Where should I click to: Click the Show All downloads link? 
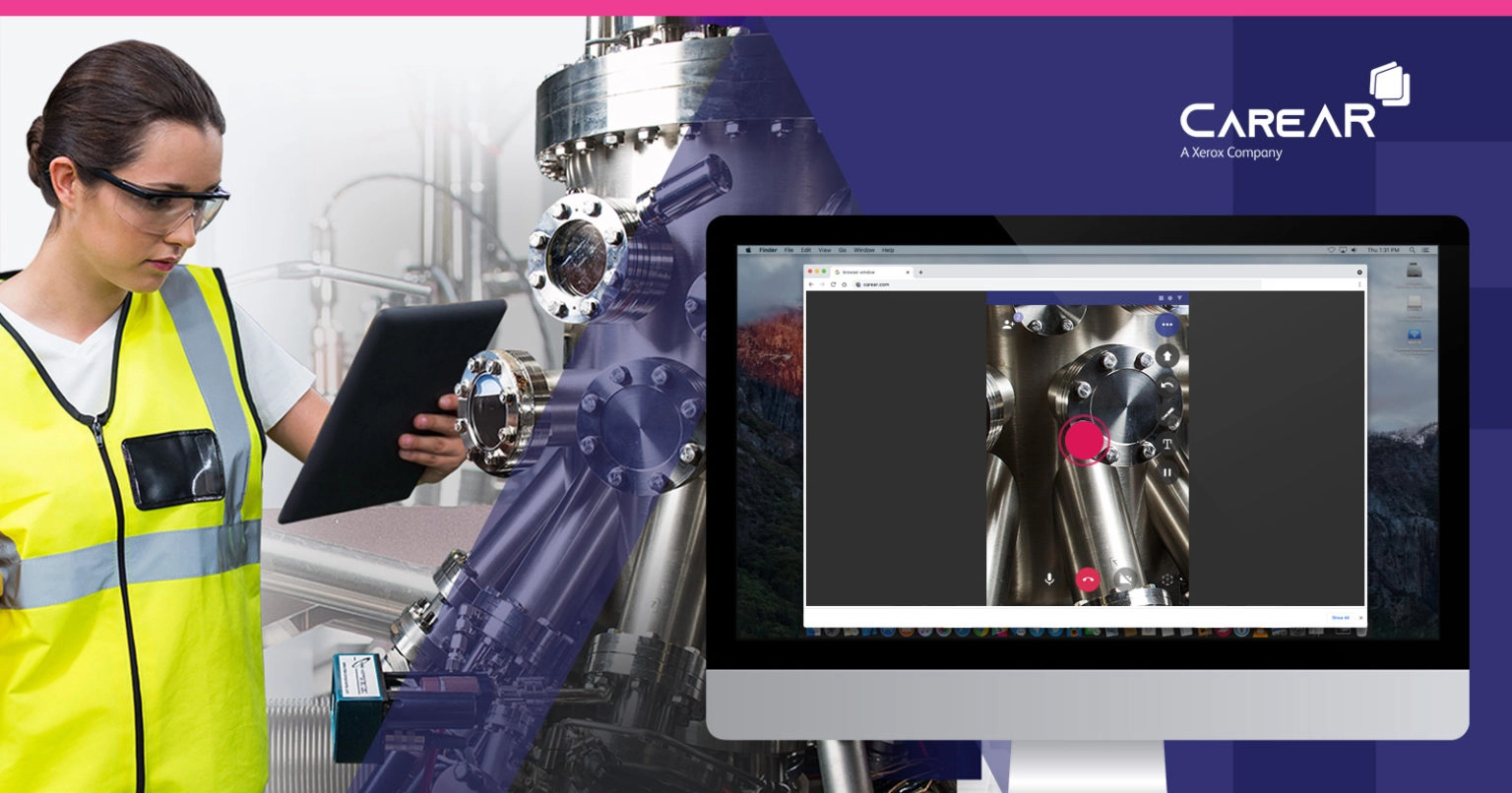point(1340,618)
